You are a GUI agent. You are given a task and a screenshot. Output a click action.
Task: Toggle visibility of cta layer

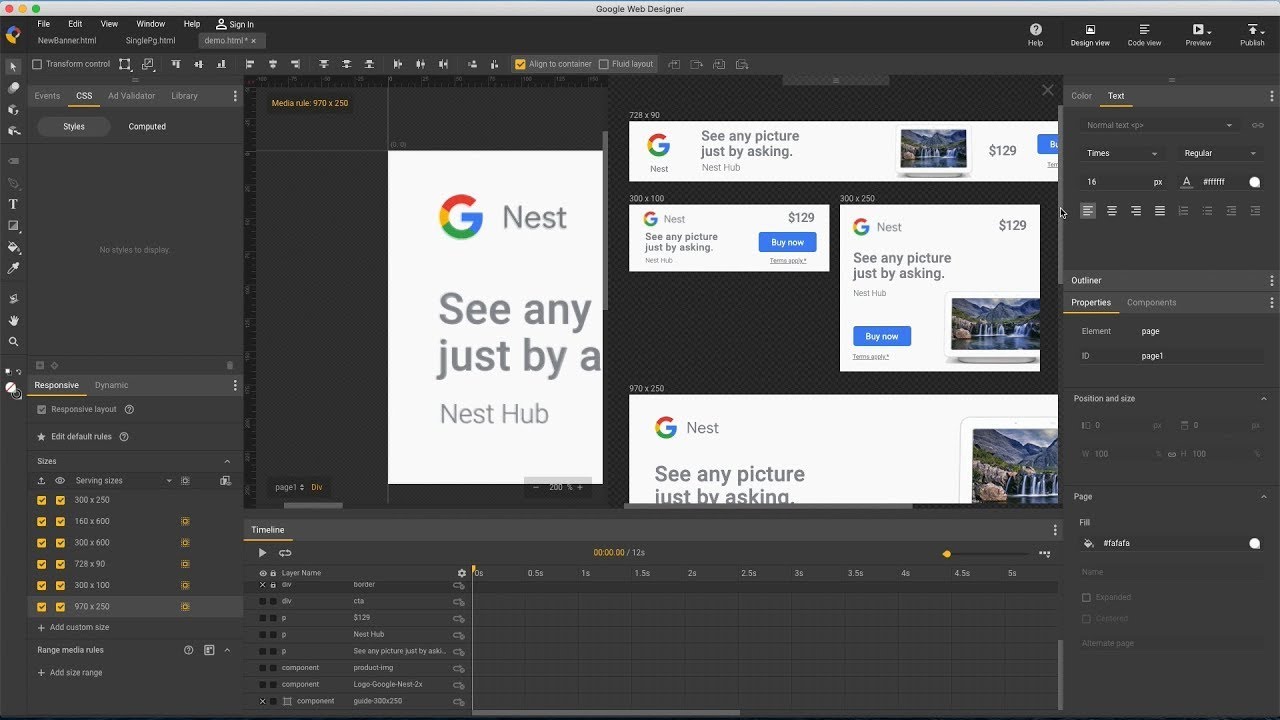pyautogui.click(x=263, y=601)
